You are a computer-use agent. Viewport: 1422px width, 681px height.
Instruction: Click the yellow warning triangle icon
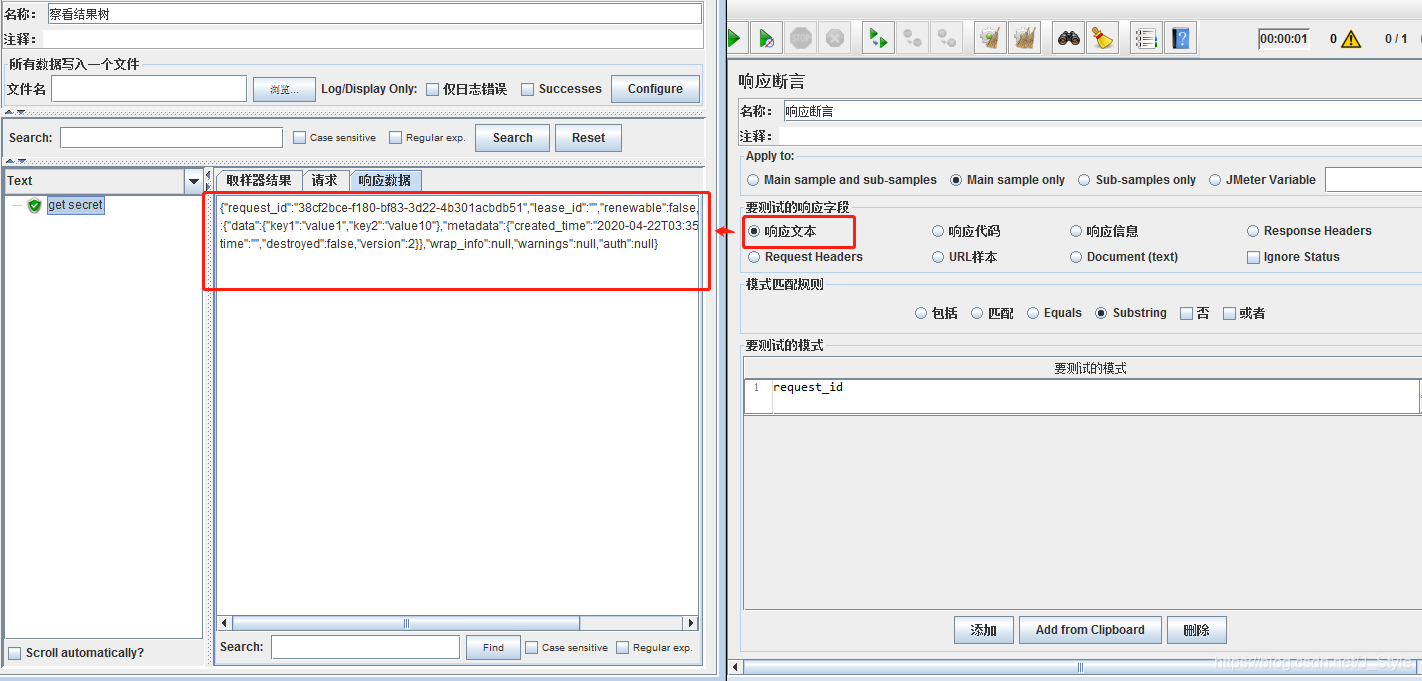pyautogui.click(x=1351, y=39)
